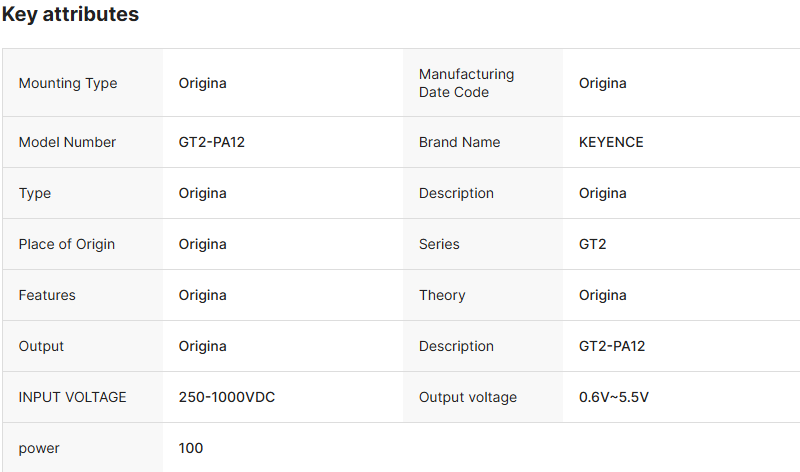The width and height of the screenshot is (800, 472).
Task: Select the Features label
Action: 47,295
